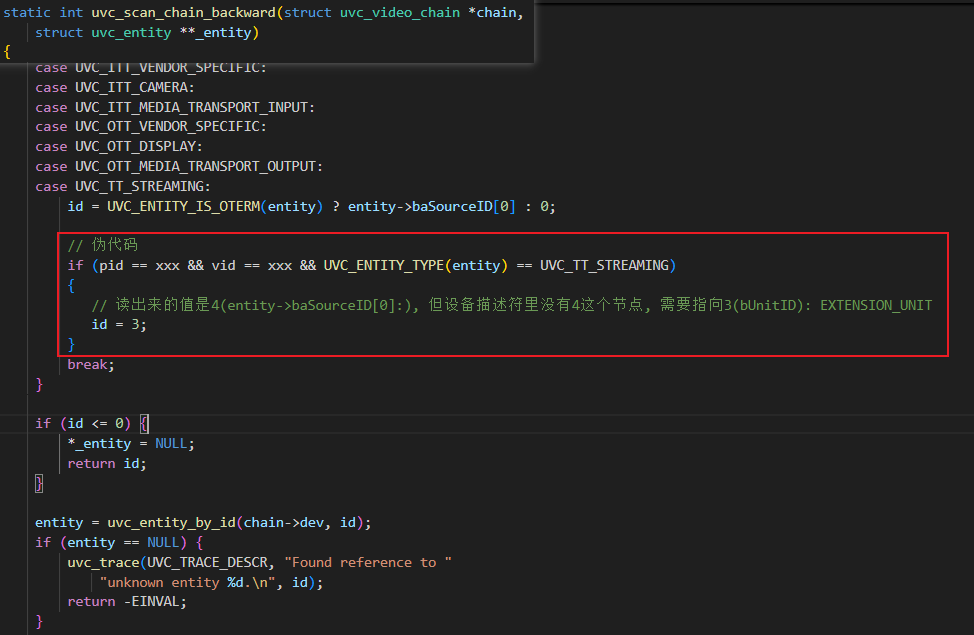Click the UVC_ENTITY_TYPE(entity) macro call
The image size is (974, 635).
point(416,265)
